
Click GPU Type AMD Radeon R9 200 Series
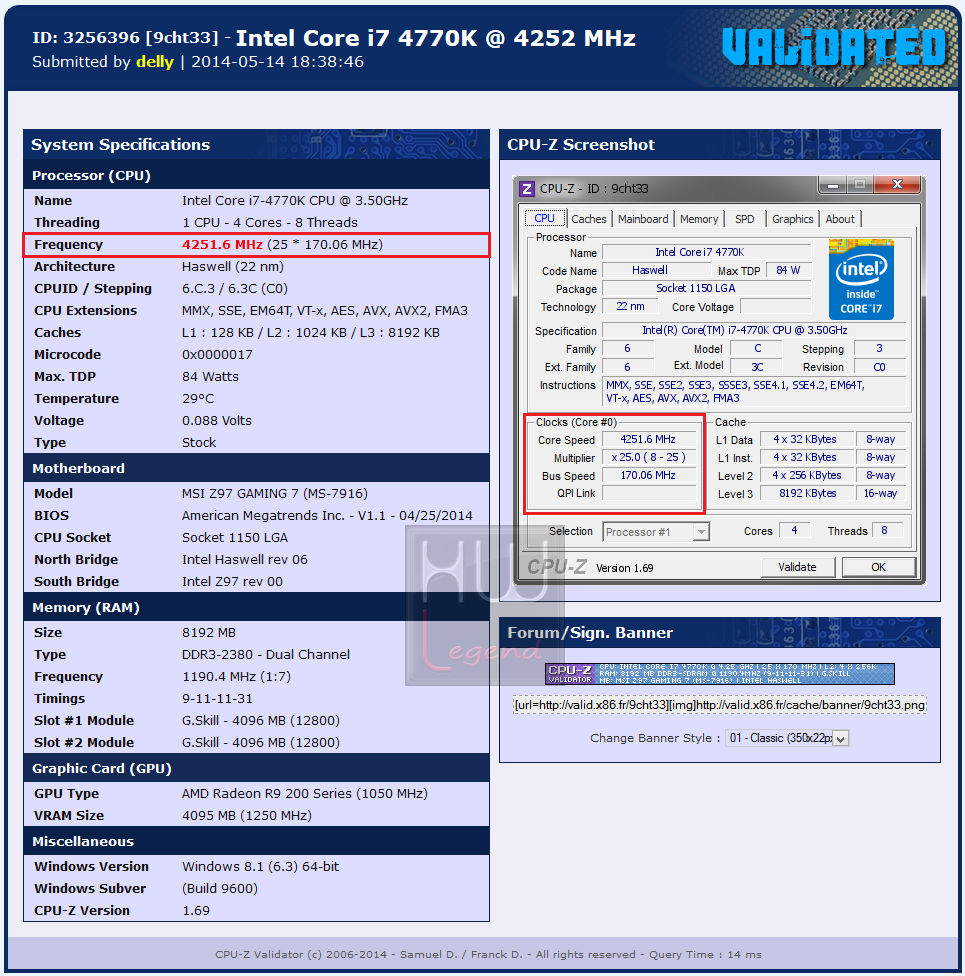(x=304, y=794)
